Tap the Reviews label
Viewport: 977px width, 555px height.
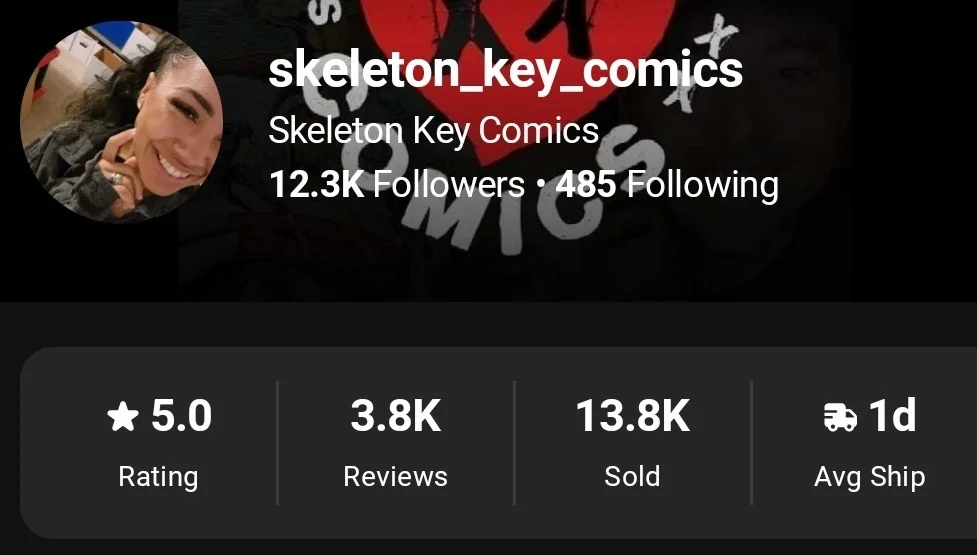[x=396, y=477]
